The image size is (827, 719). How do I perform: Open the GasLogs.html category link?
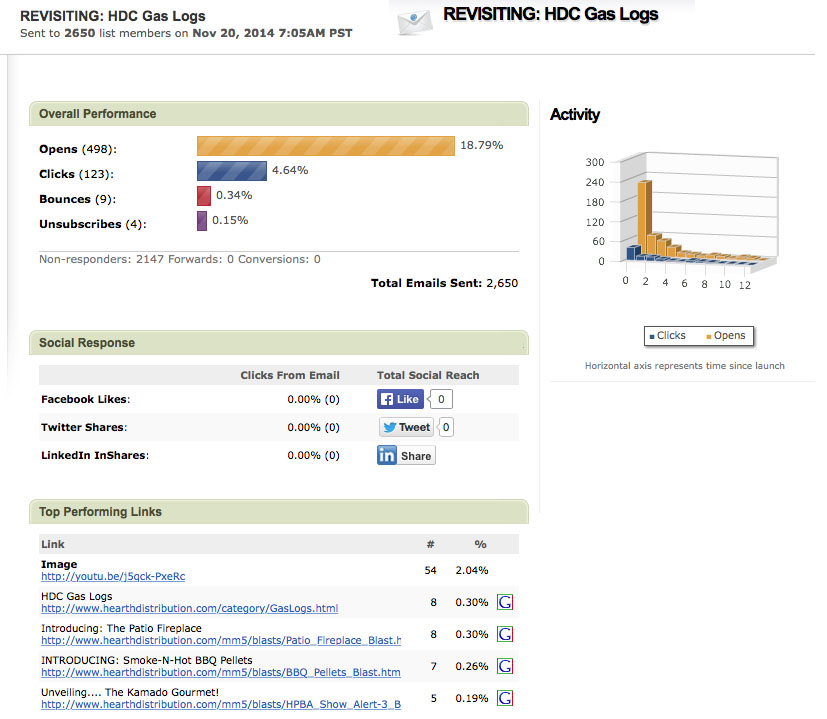tap(189, 608)
